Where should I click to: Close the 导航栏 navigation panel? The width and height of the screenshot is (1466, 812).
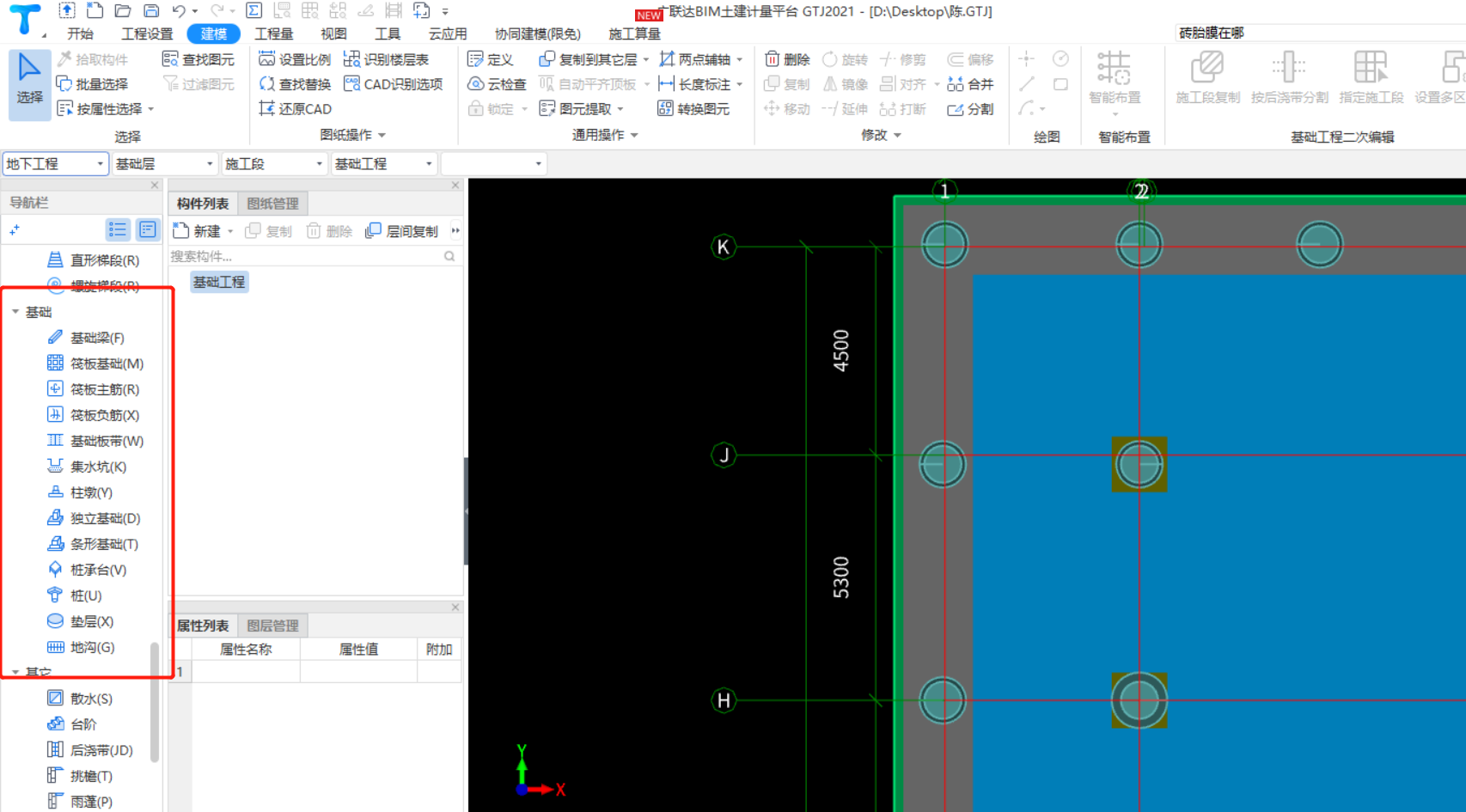(x=155, y=185)
